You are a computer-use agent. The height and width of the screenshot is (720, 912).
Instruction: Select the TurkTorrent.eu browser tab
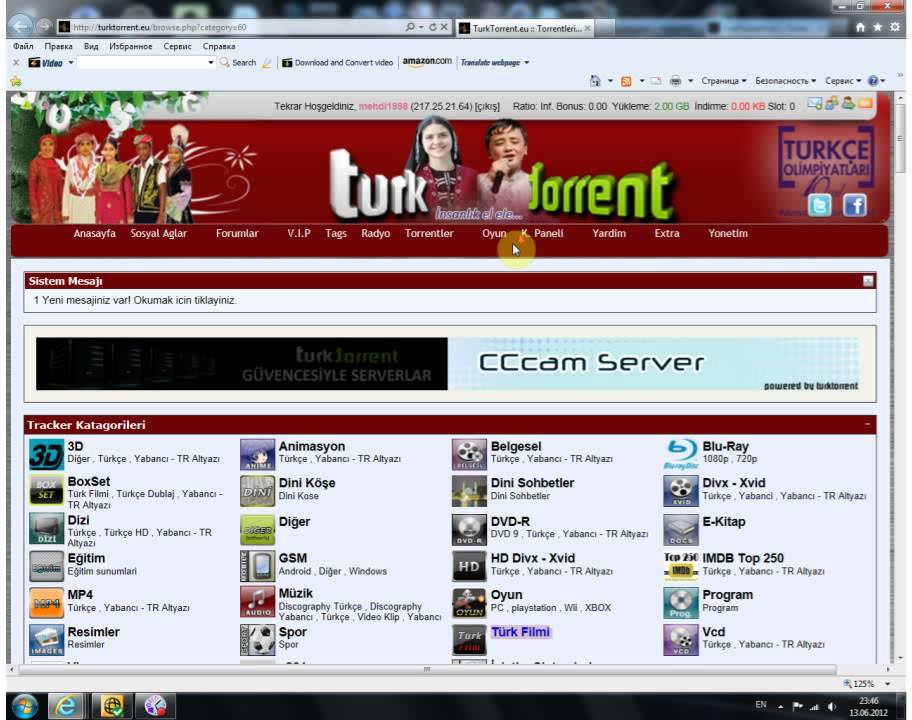pyautogui.click(x=525, y=28)
